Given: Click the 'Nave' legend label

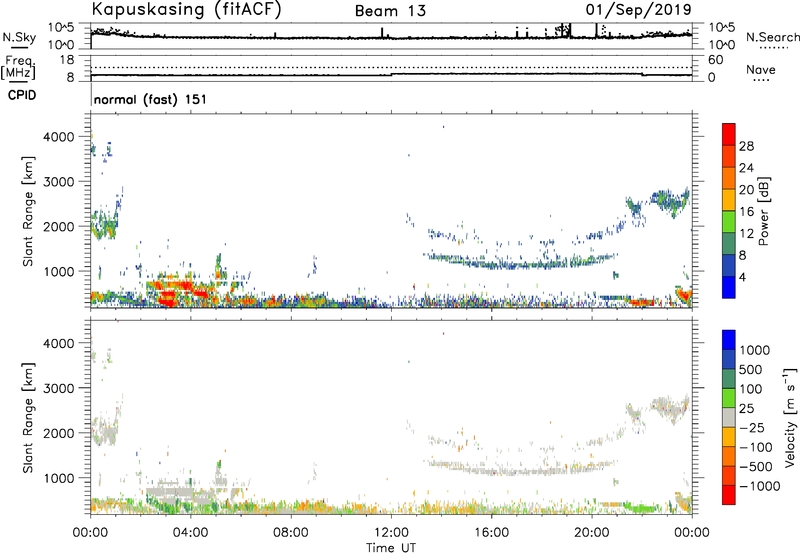Looking at the screenshot, I should tap(761, 70).
